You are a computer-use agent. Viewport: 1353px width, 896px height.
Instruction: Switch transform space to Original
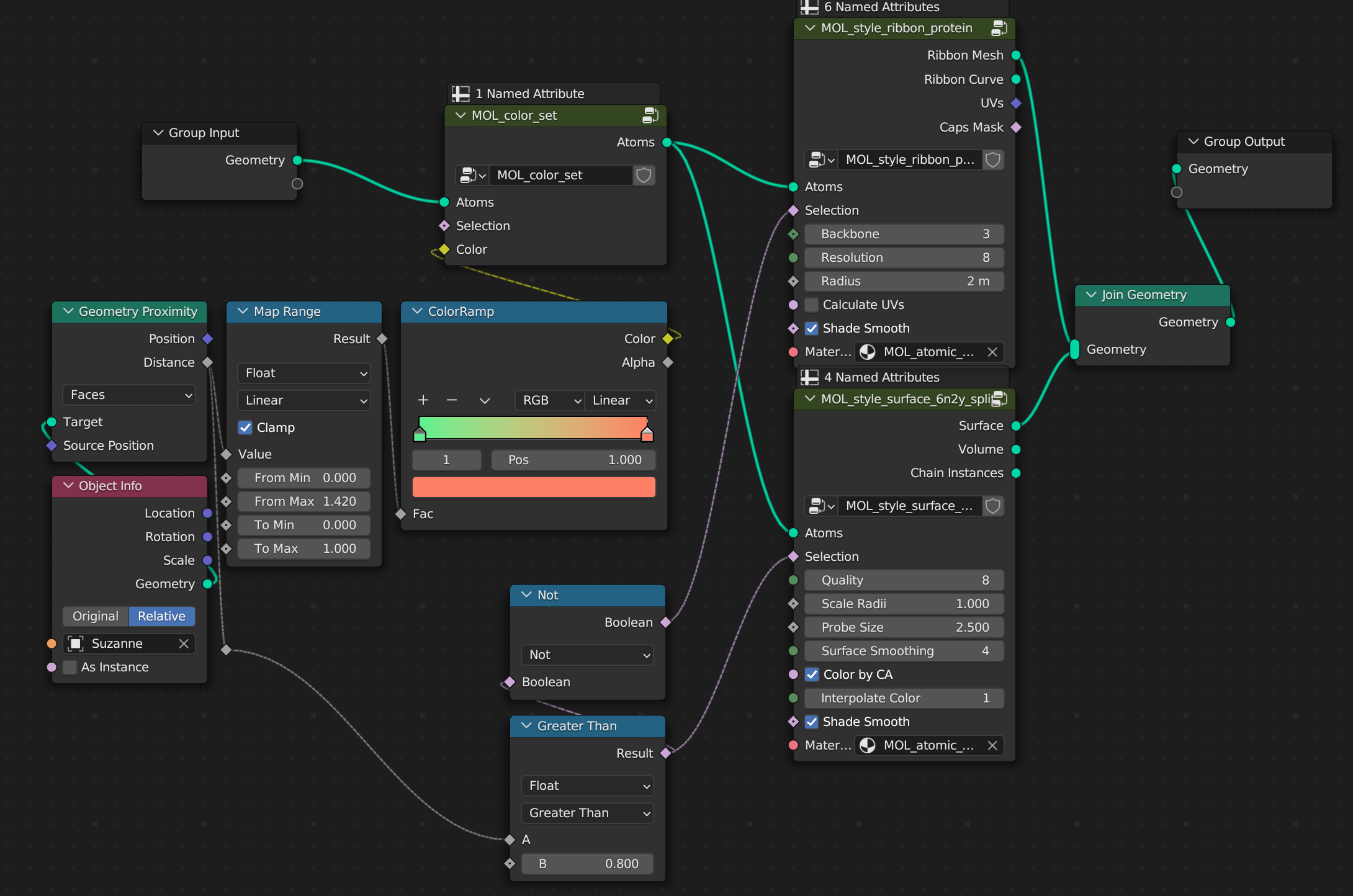coord(96,616)
